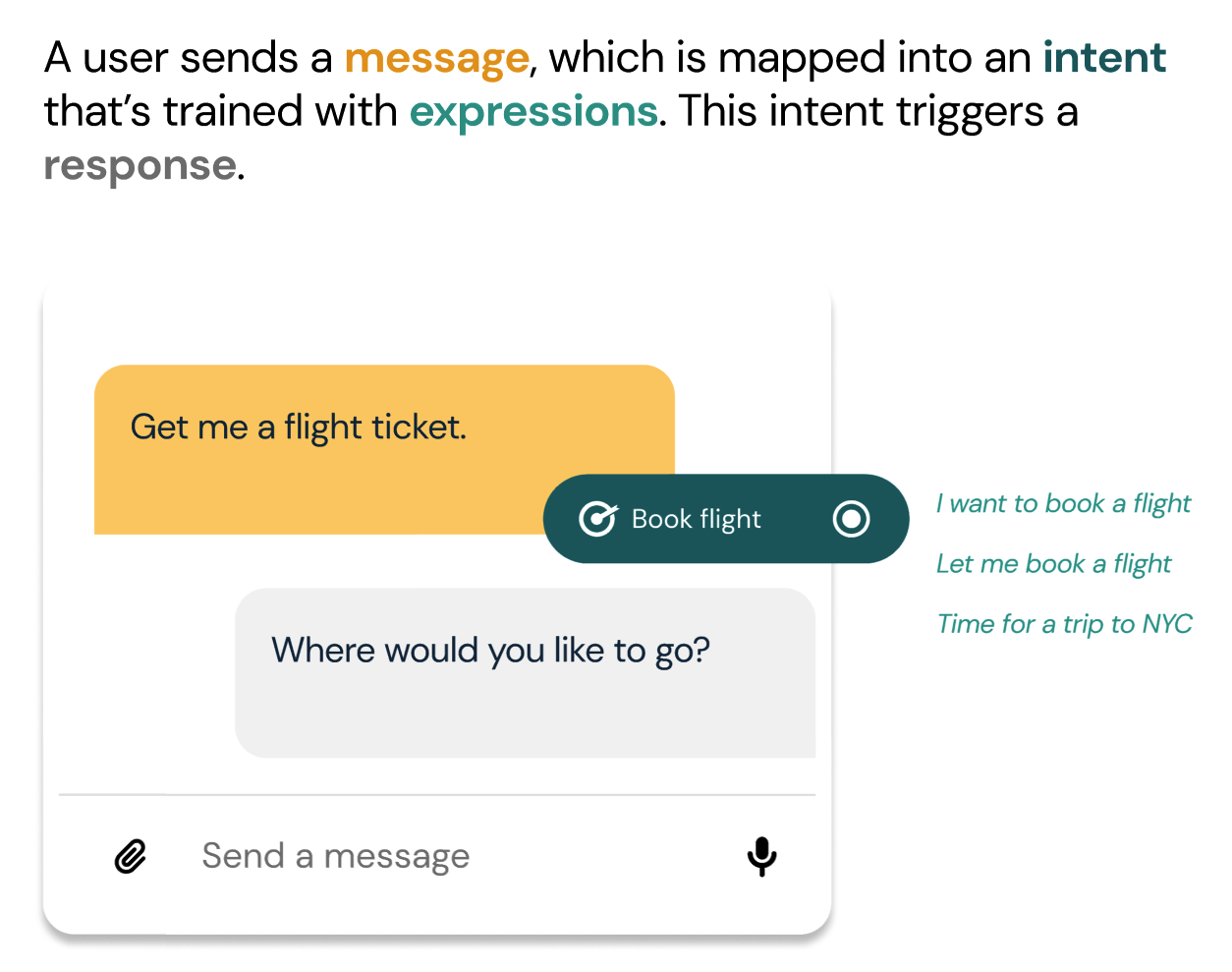Choose the 'I want to book a flight' expression
1232x972 pixels.
1063,504
